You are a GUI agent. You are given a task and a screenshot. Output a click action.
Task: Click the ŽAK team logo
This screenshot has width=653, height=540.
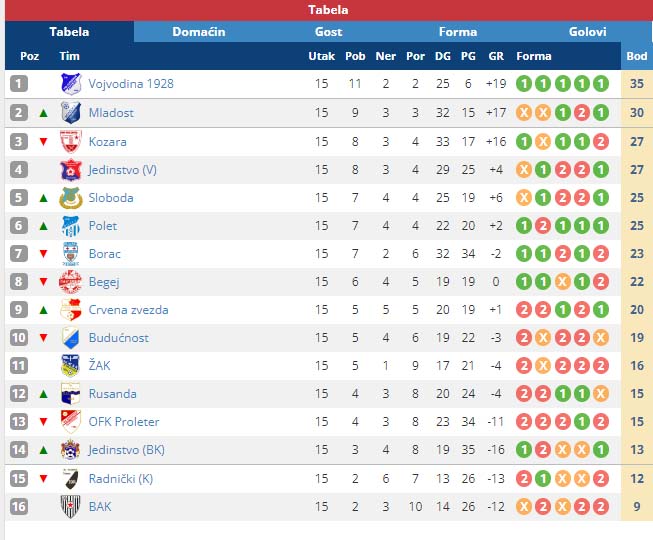pyautogui.click(x=70, y=366)
